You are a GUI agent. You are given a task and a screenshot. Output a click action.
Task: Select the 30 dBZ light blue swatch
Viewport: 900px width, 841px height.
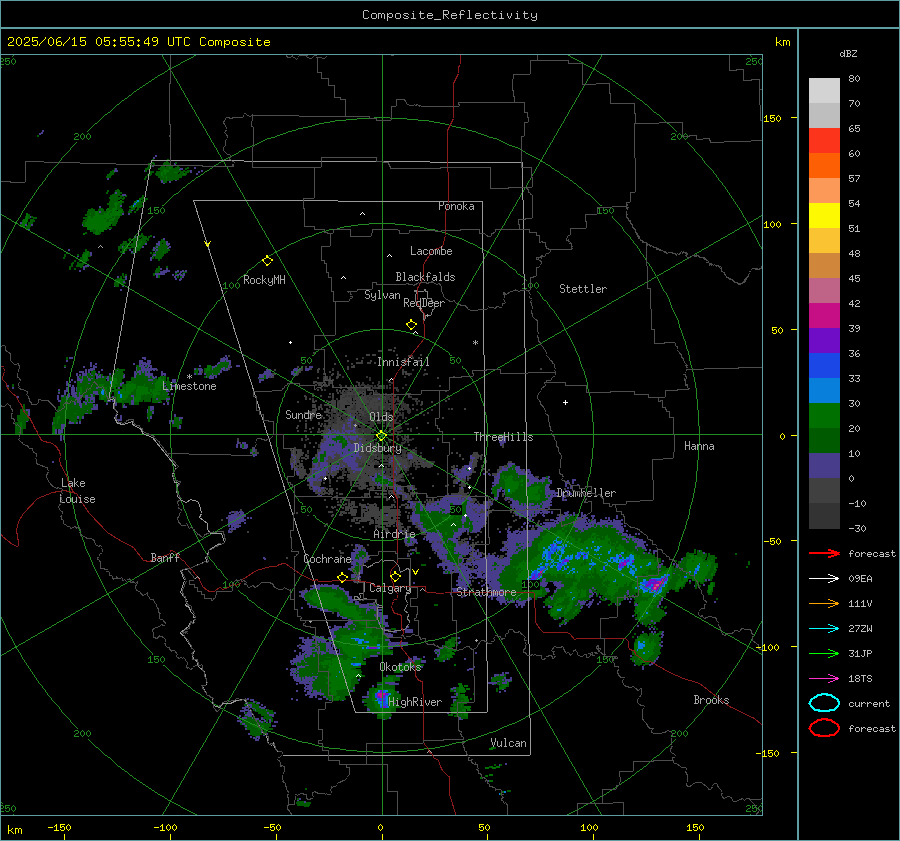coord(824,390)
